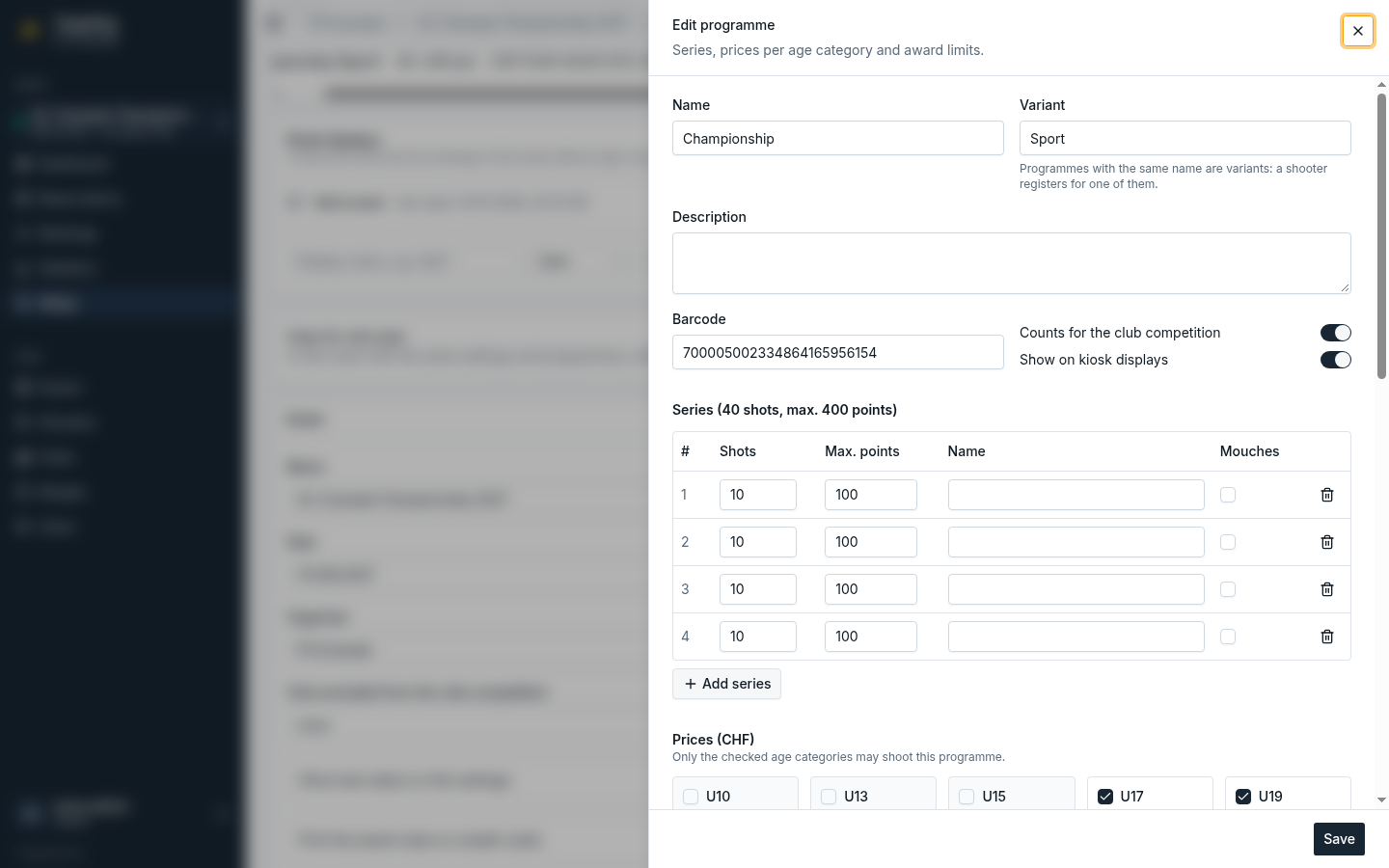Click the scrollbar up arrow
The image size is (1389, 868).
1381,85
